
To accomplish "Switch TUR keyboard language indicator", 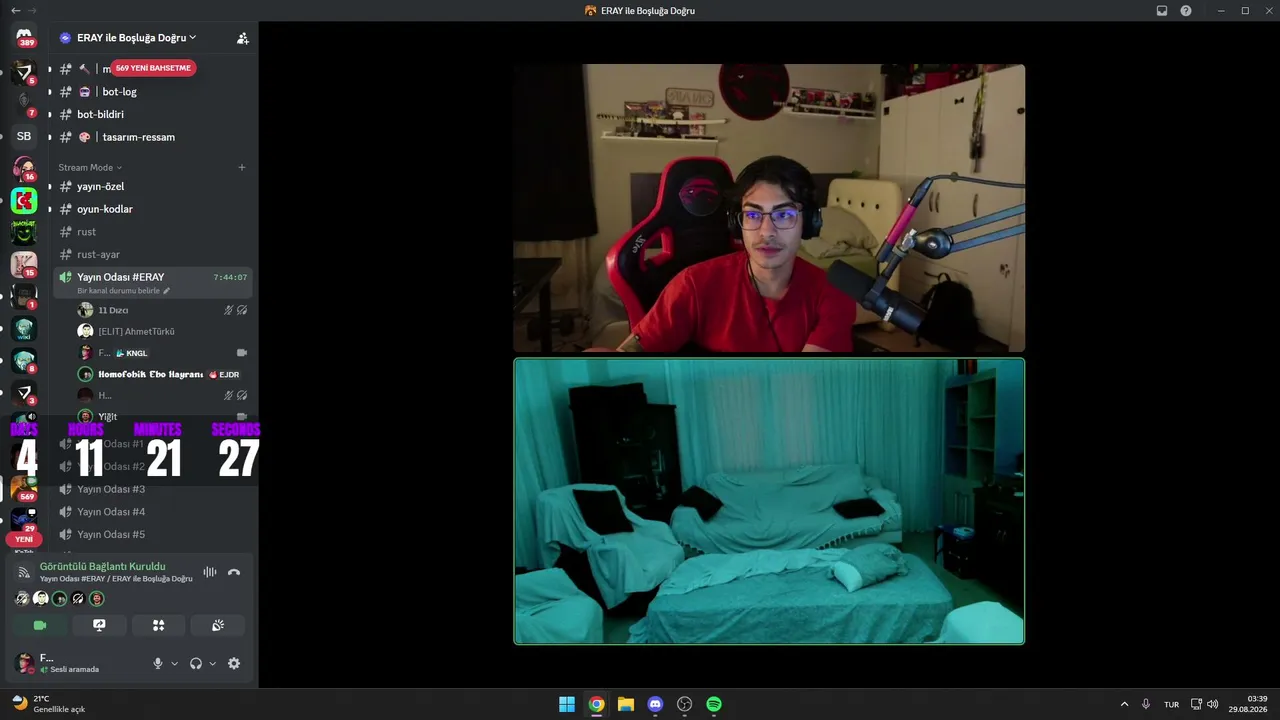I will [x=1171, y=705].
